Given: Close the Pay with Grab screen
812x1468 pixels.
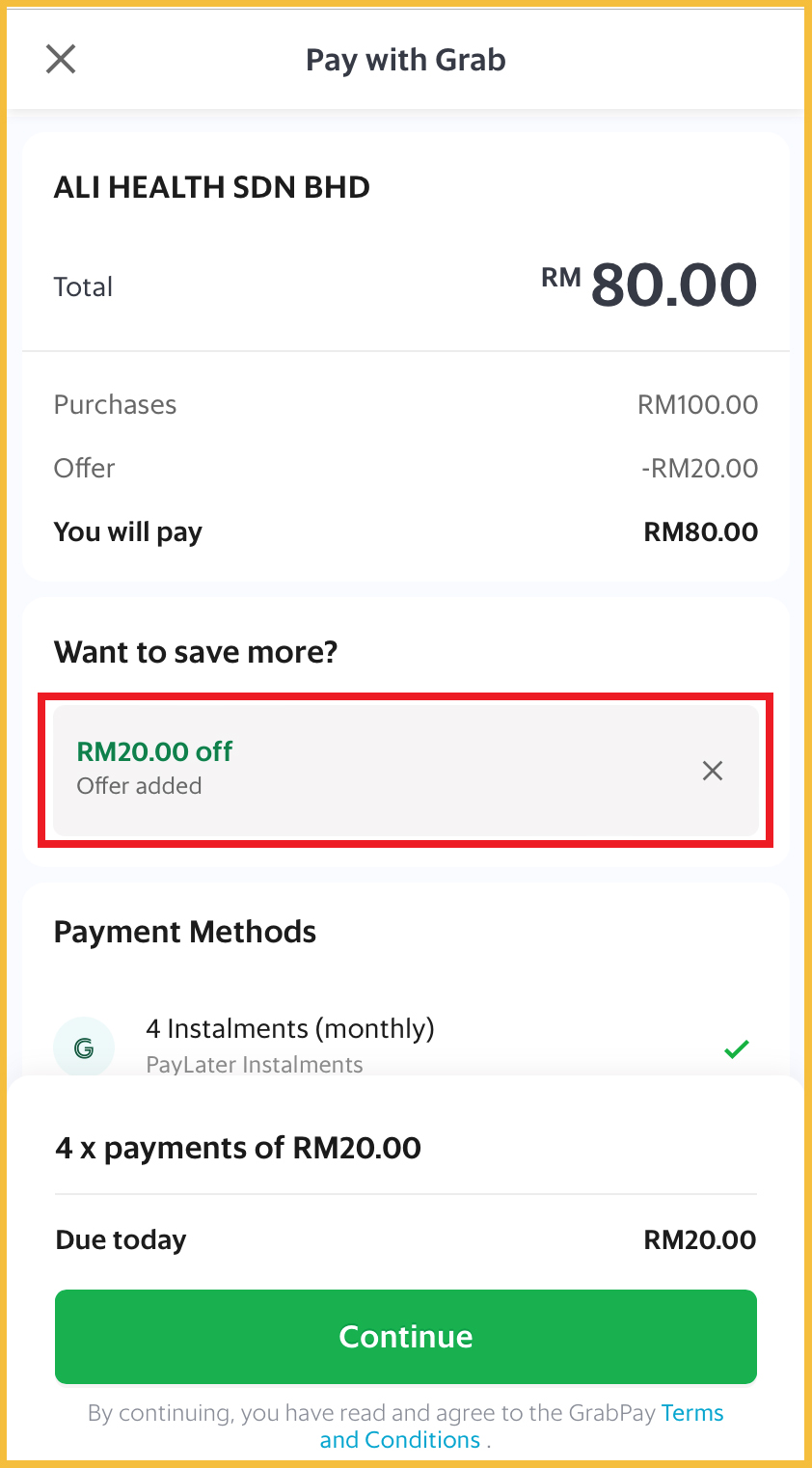Looking at the screenshot, I should [61, 60].
